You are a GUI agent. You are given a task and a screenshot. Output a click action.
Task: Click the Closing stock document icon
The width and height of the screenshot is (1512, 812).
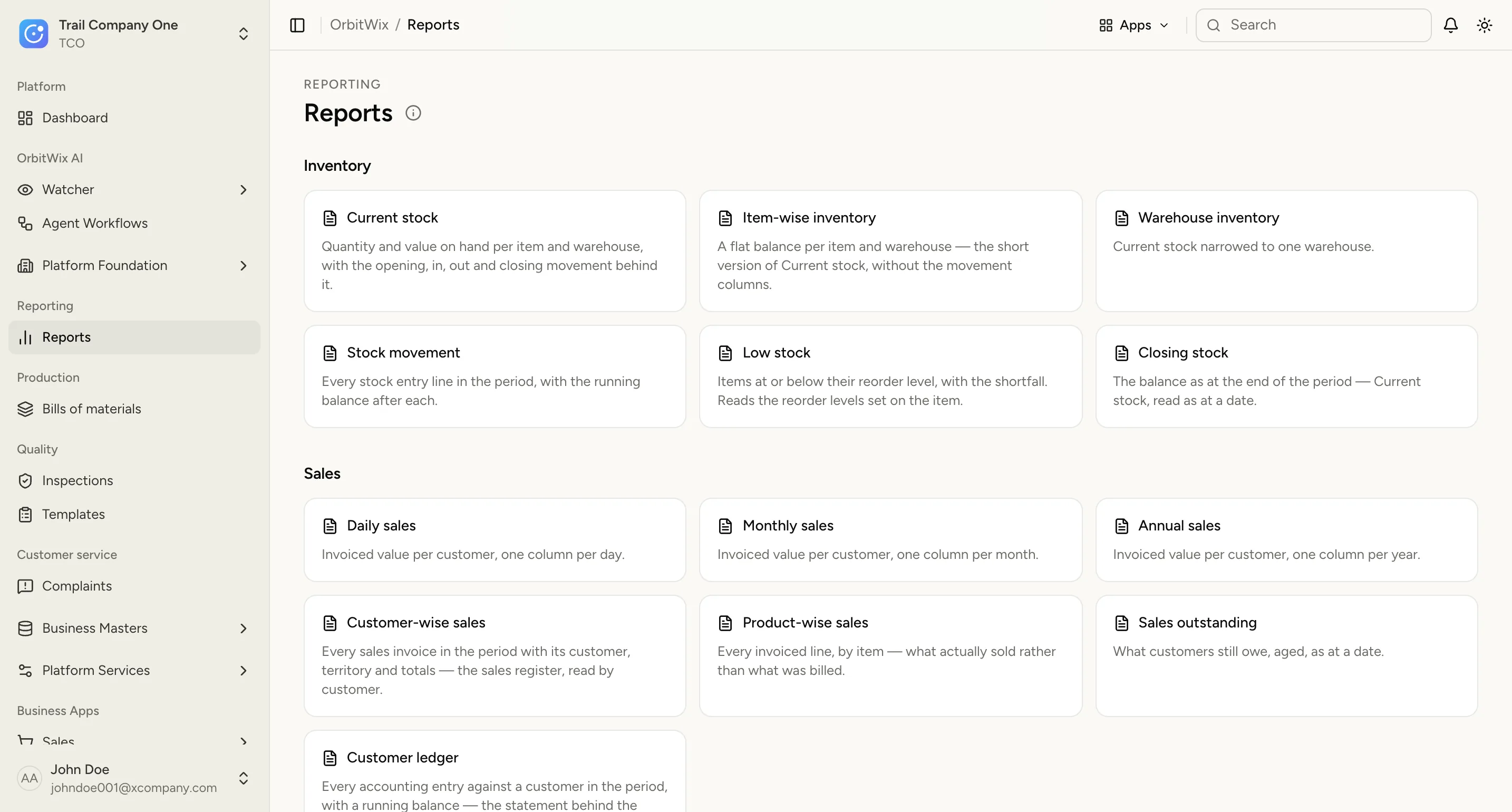click(1122, 353)
